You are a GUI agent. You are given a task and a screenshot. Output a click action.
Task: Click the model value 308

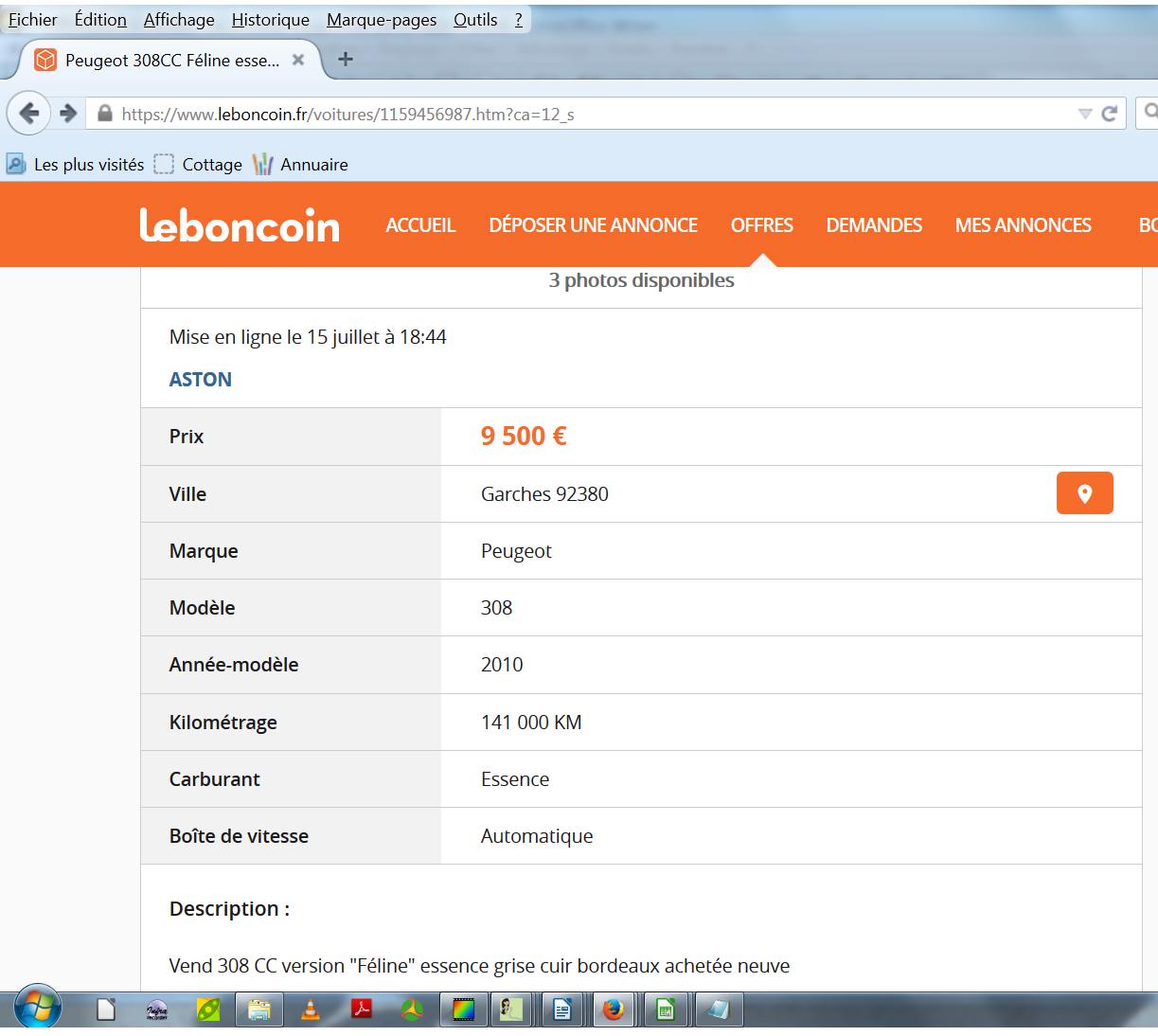[496, 608]
